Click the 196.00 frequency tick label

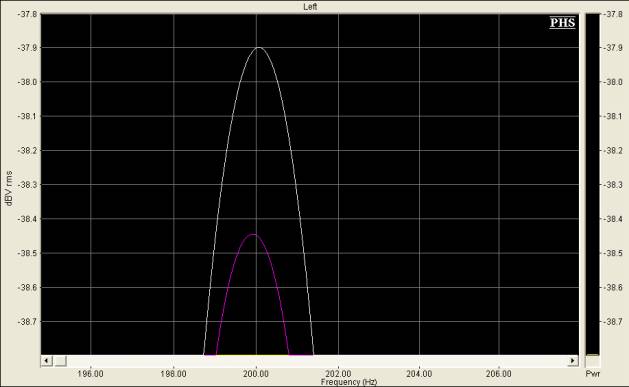tap(90, 374)
